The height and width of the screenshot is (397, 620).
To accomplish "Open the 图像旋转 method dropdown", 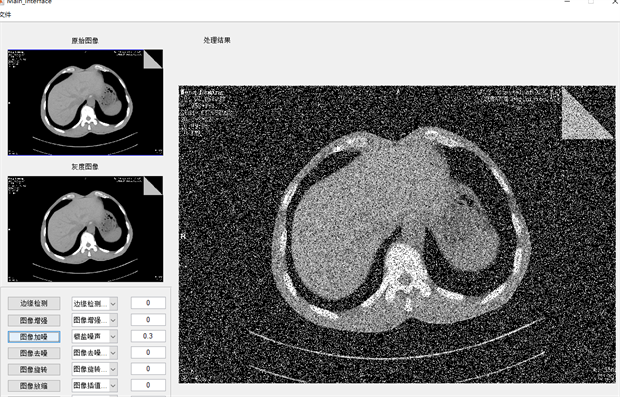I will pyautogui.click(x=95, y=369).
